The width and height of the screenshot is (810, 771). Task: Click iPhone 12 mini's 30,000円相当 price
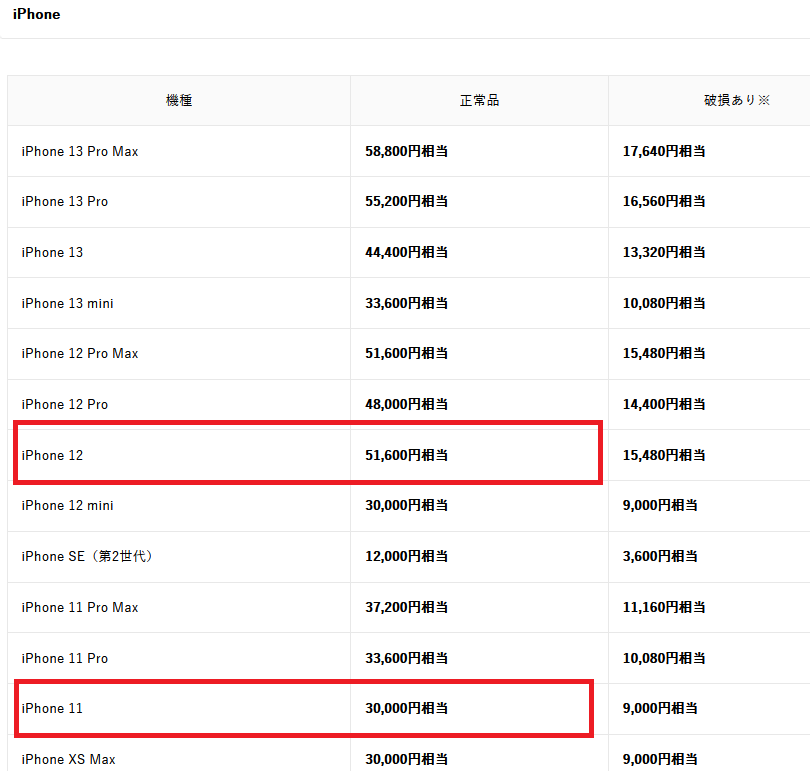point(407,506)
